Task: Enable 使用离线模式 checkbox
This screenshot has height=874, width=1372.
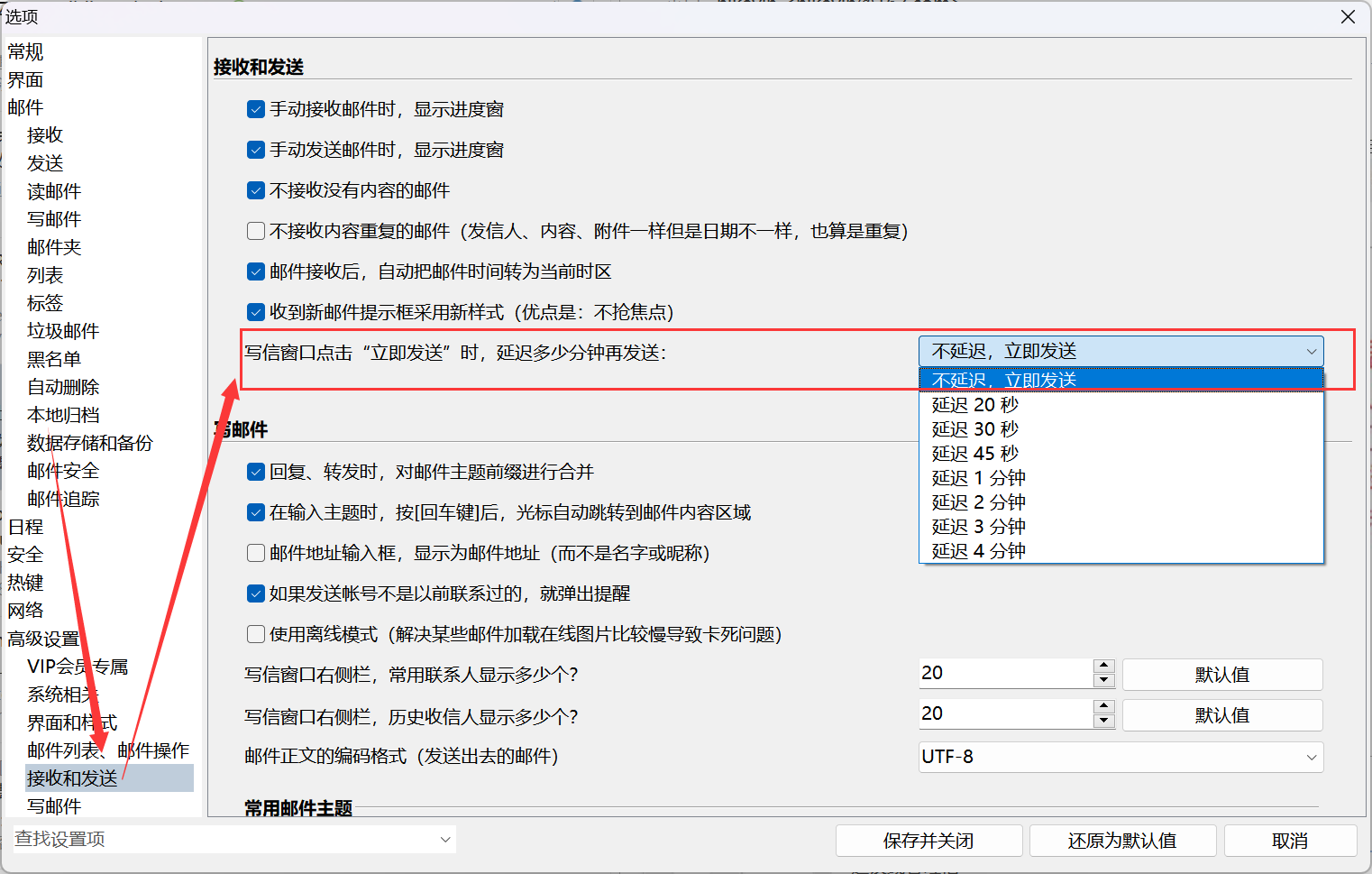Action: (x=256, y=634)
